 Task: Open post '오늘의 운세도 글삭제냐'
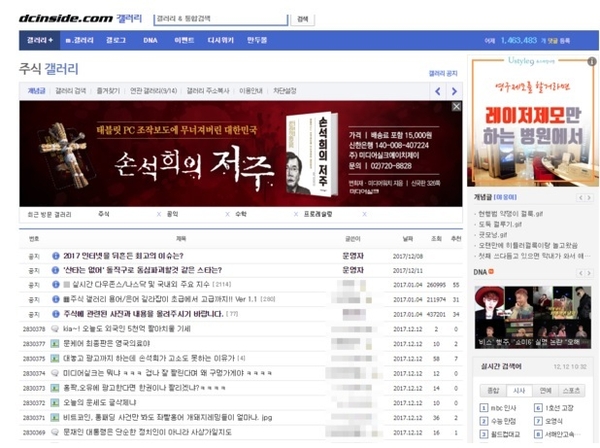(100, 403)
